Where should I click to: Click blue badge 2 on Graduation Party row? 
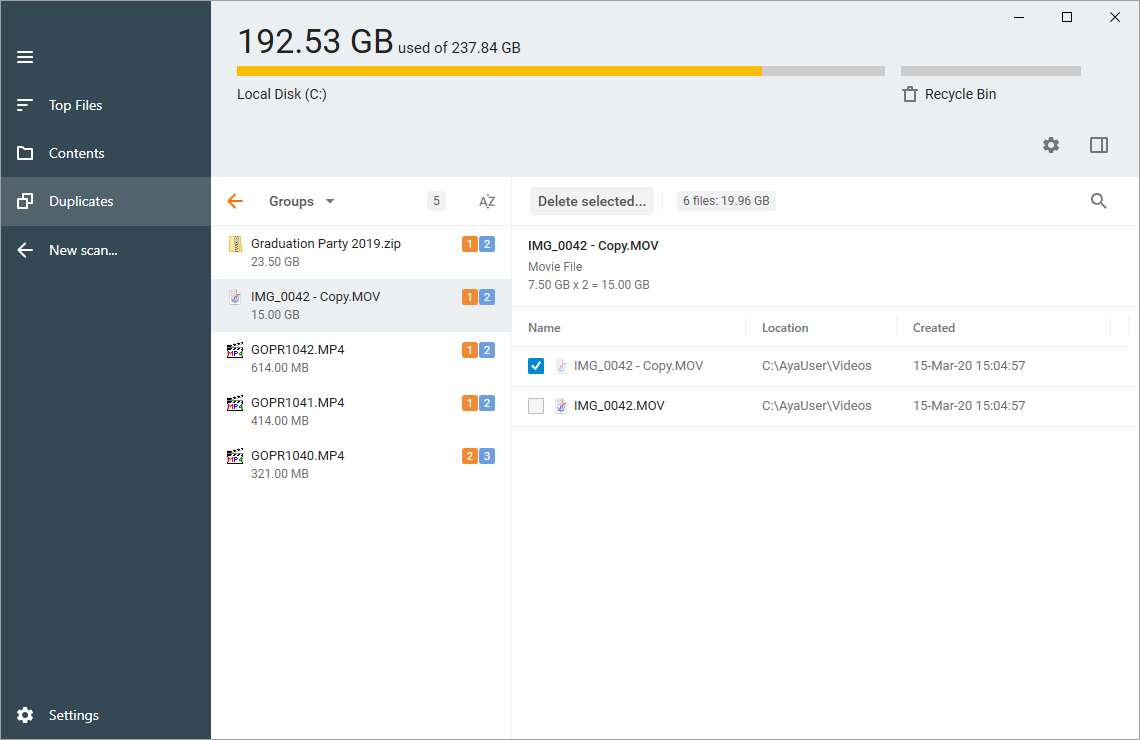tap(487, 244)
